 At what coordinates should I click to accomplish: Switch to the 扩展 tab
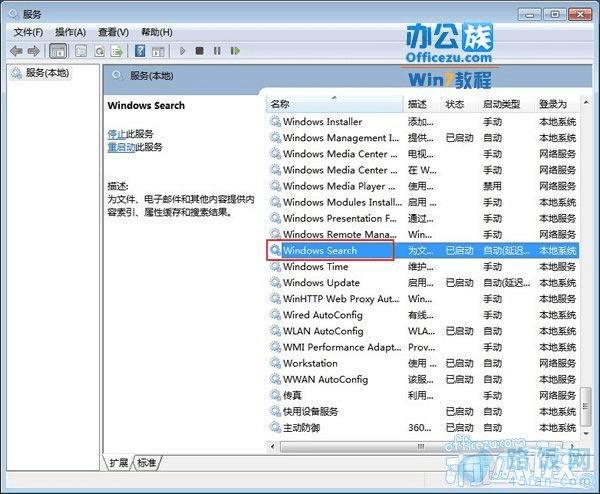[x=119, y=463]
